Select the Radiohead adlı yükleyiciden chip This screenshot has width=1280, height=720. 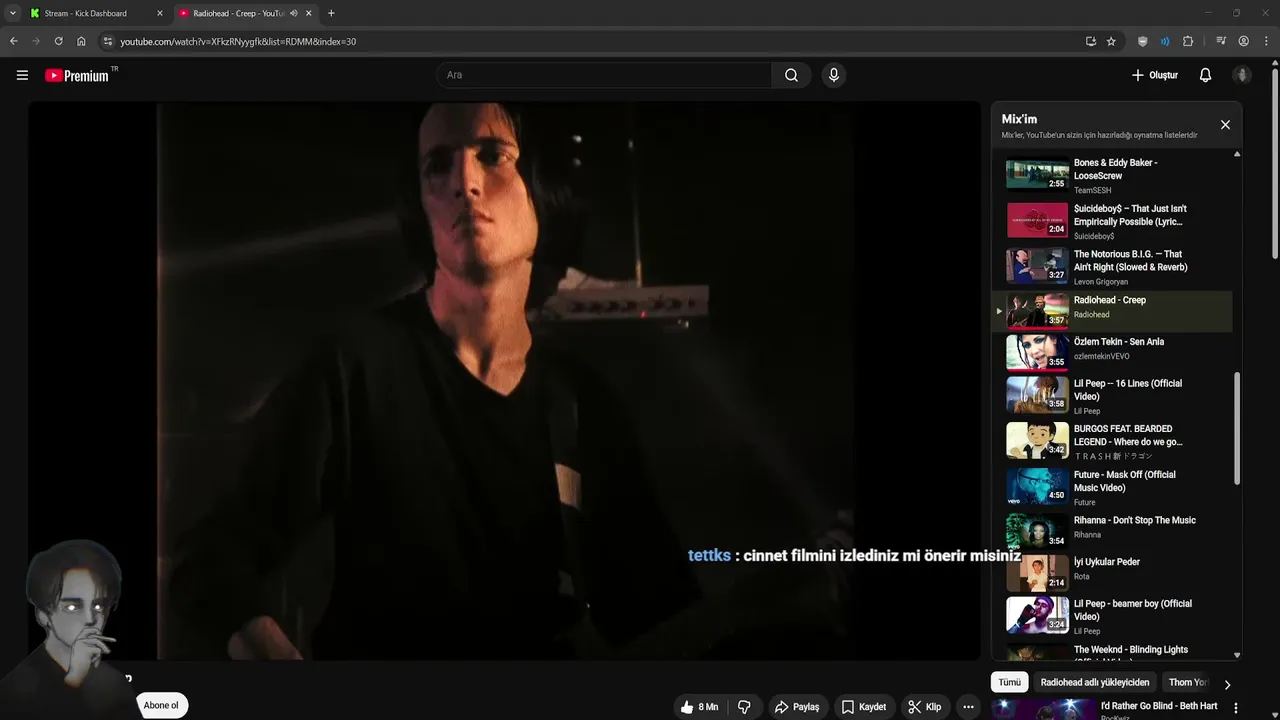1095,682
